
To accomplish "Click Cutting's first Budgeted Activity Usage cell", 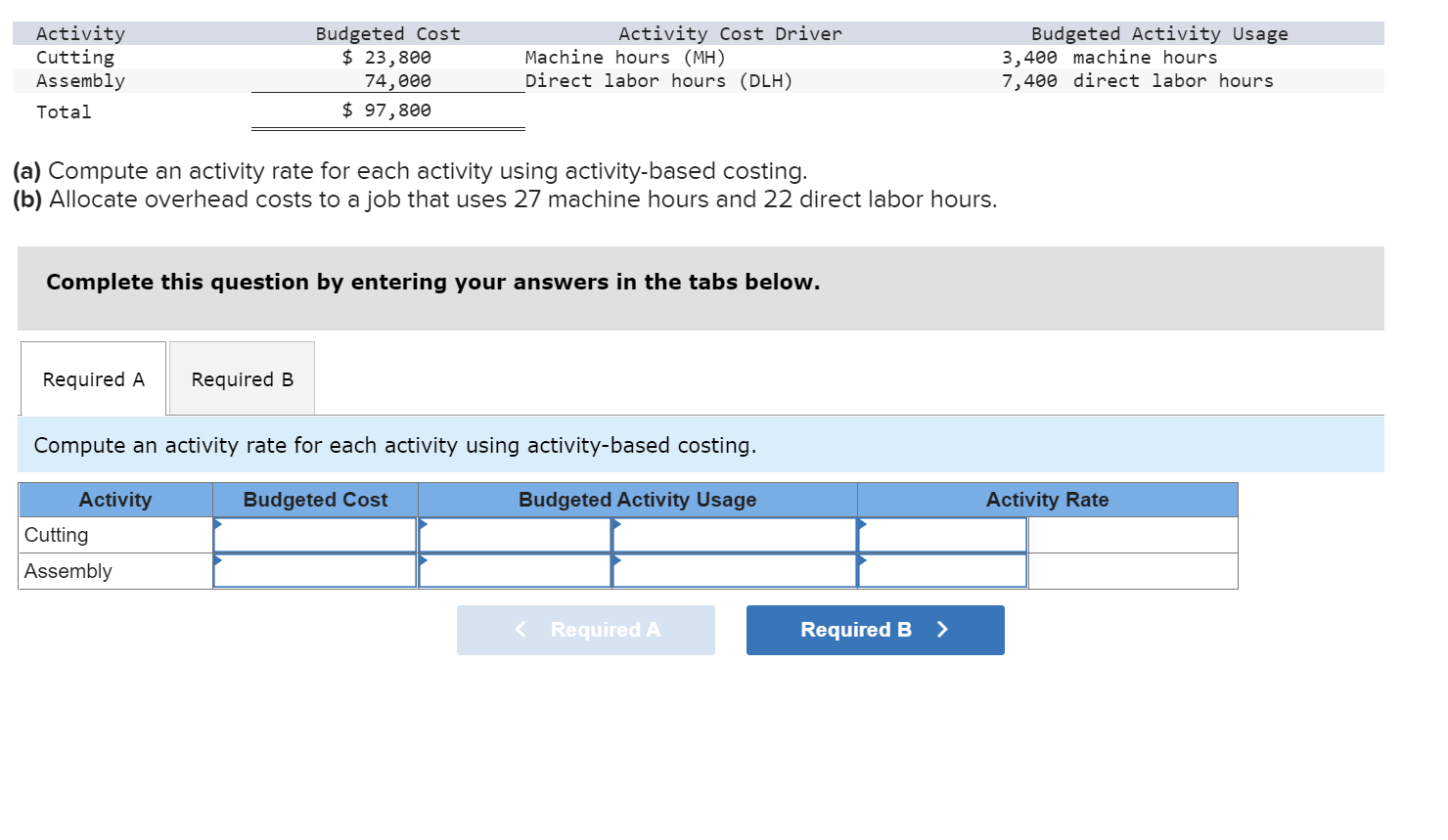I will coord(514,535).
